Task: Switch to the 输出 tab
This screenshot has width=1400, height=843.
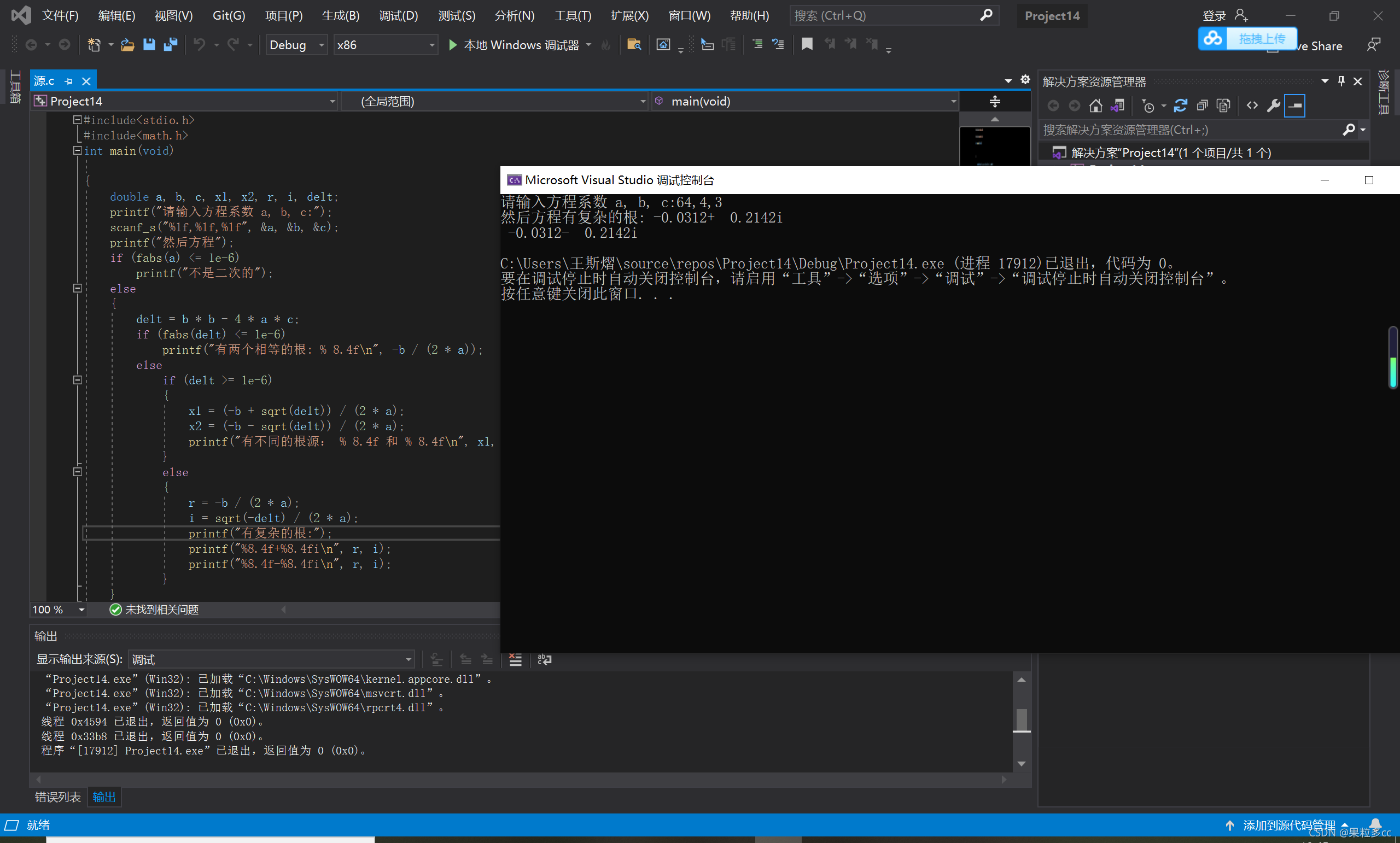Action: (x=104, y=797)
